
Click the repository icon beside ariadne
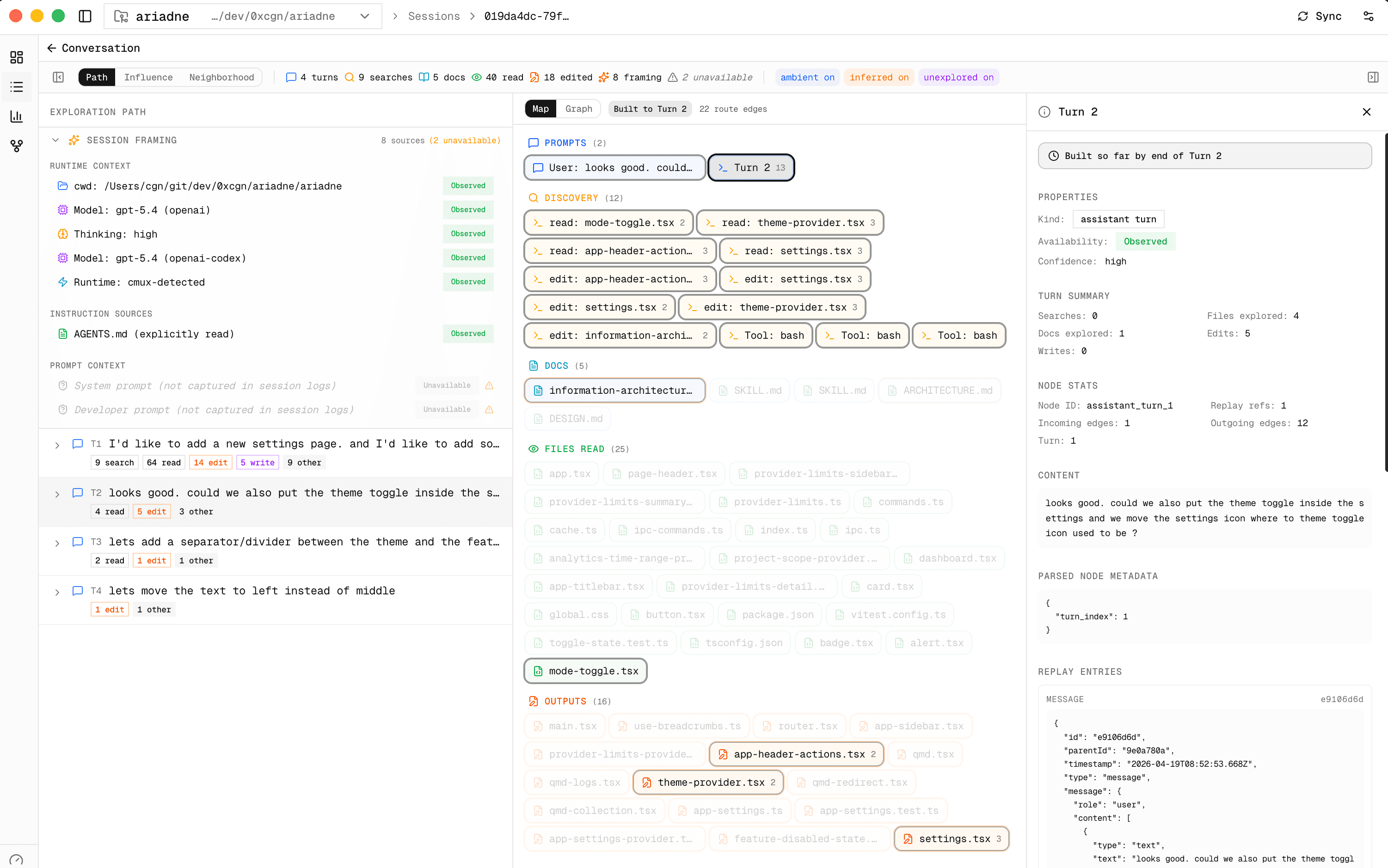(121, 16)
